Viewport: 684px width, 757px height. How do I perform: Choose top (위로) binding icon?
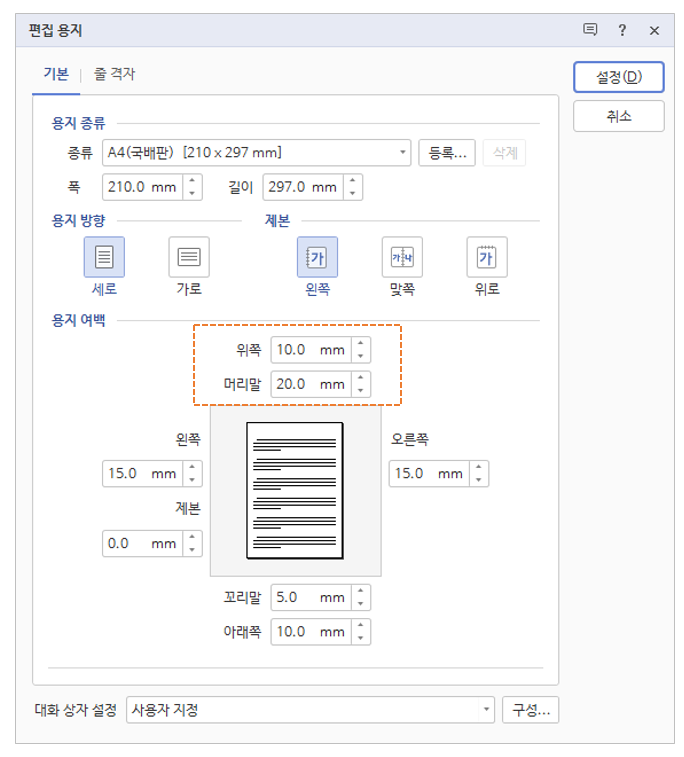[x=487, y=257]
